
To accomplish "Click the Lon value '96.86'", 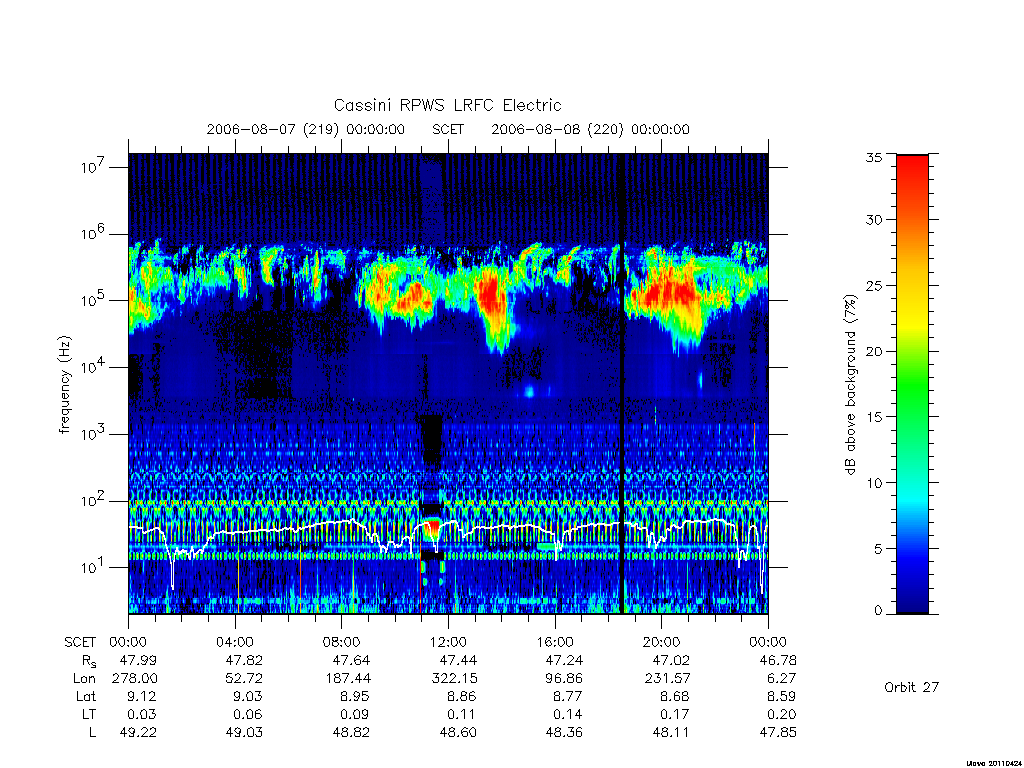I will (x=564, y=679).
